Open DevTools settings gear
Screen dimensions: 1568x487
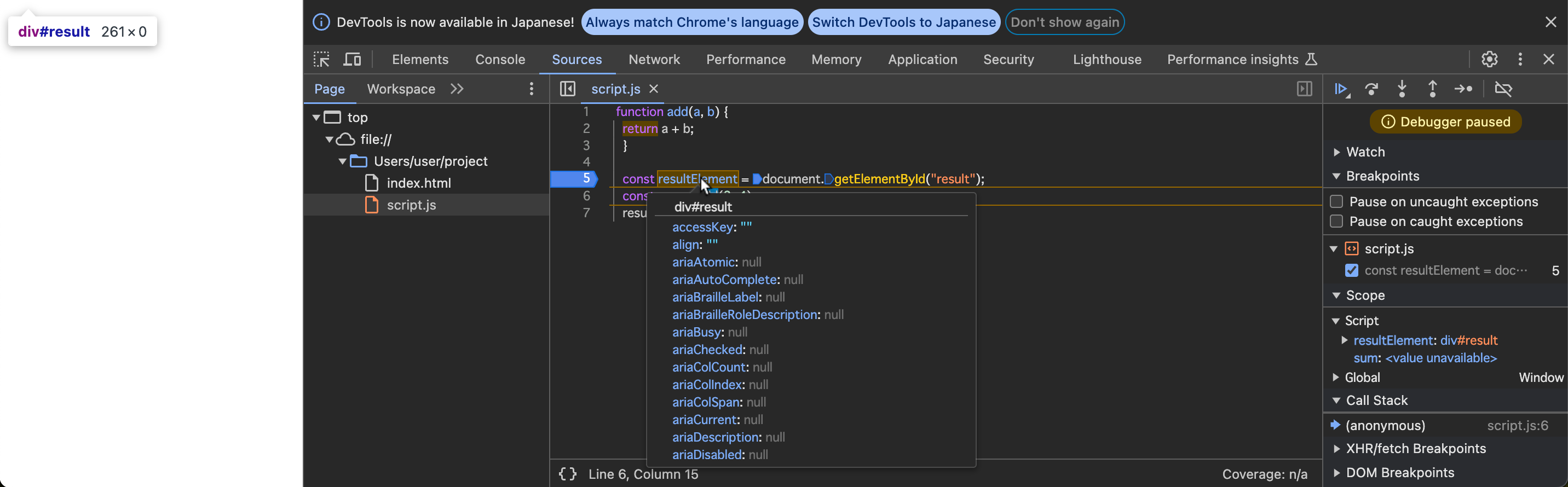pyautogui.click(x=1489, y=60)
